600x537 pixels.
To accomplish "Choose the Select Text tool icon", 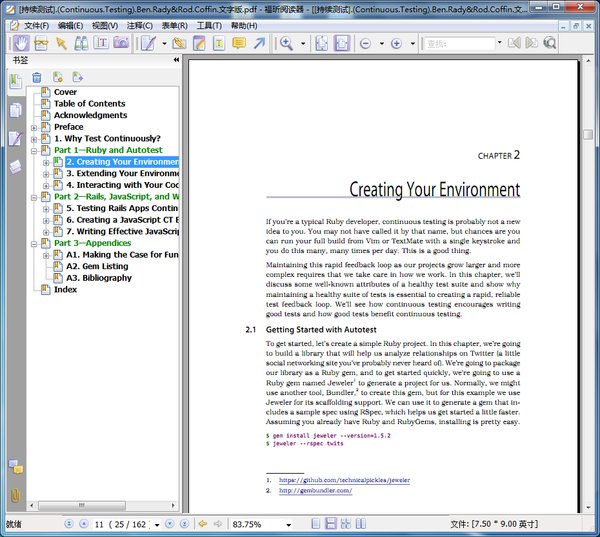I will click(x=101, y=43).
